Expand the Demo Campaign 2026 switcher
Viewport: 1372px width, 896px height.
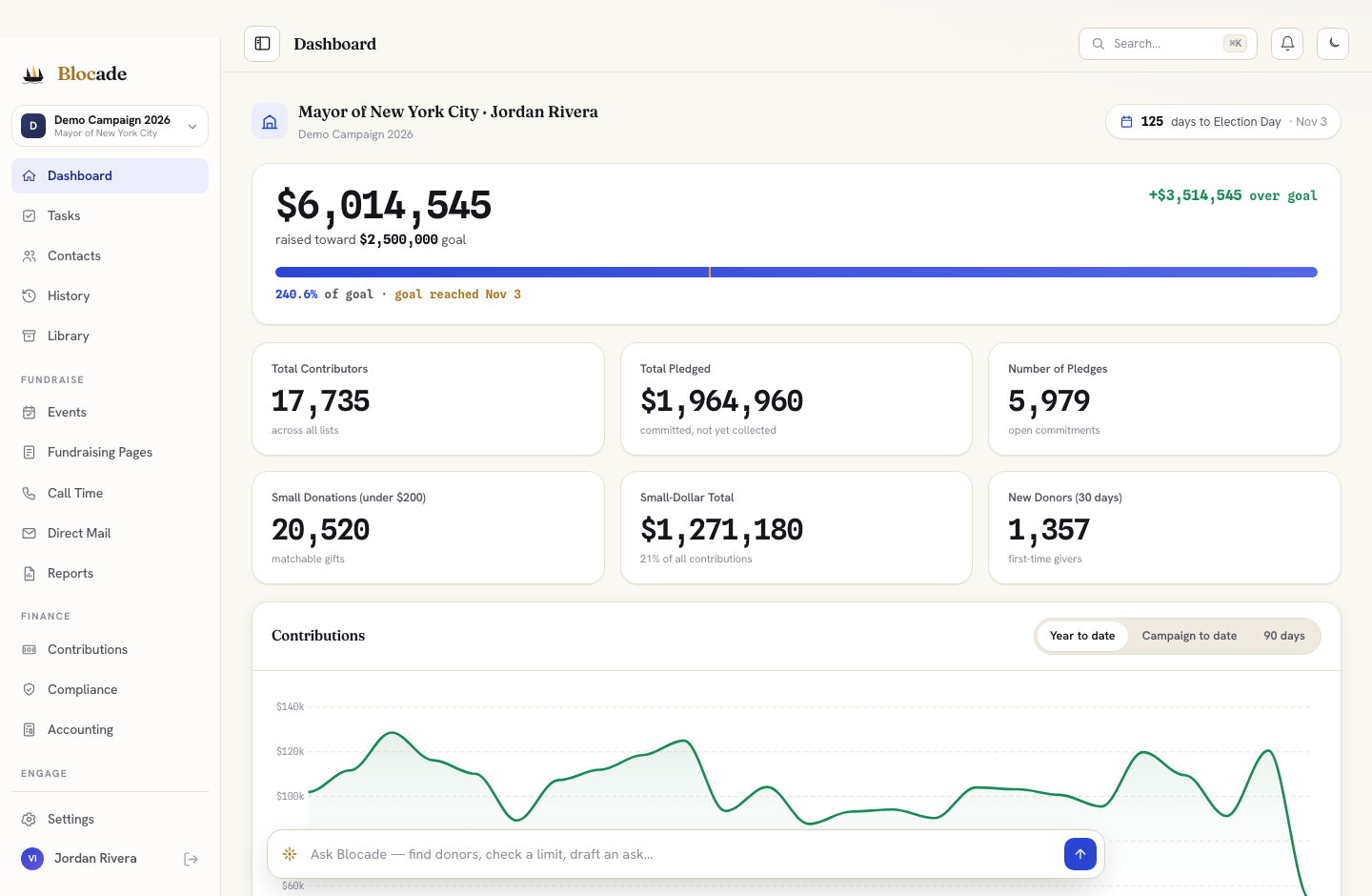(110, 126)
